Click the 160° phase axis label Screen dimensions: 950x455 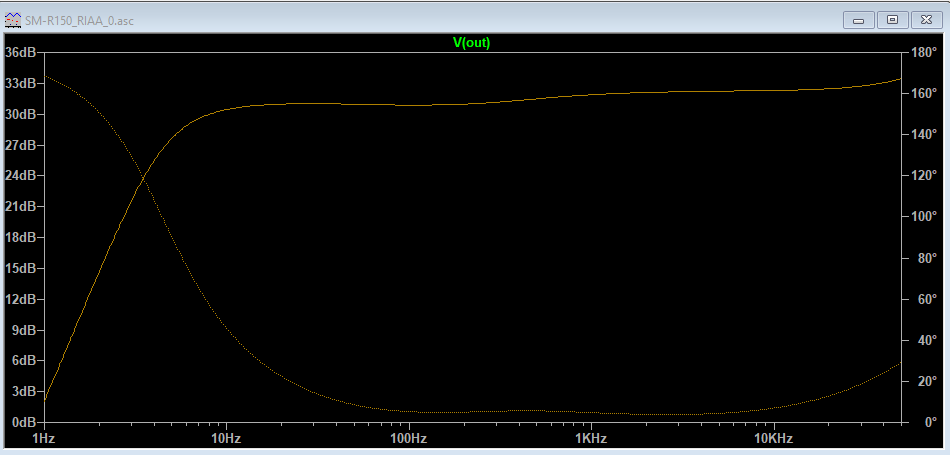click(924, 93)
